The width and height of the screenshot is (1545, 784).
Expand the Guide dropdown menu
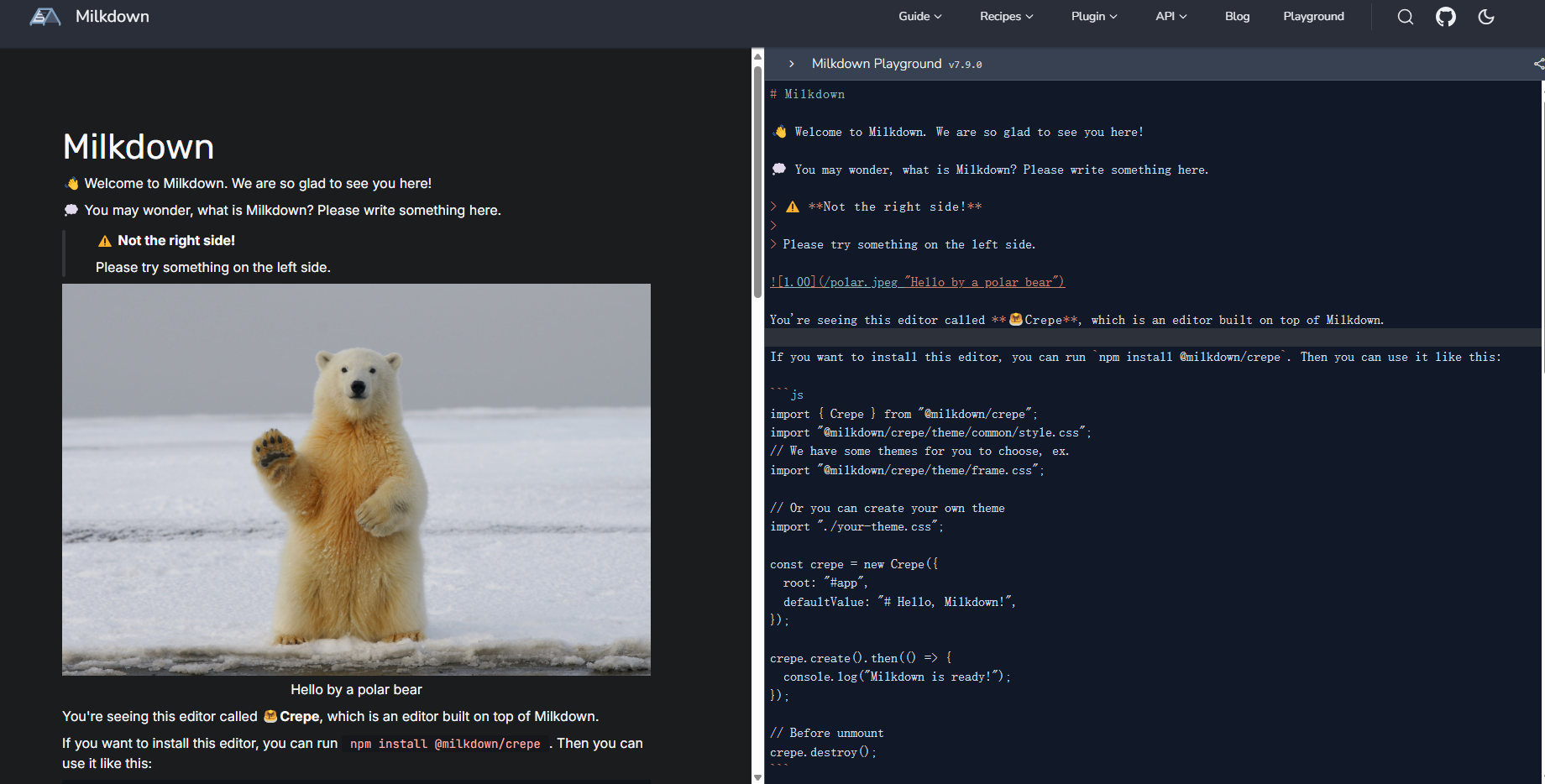(x=920, y=16)
